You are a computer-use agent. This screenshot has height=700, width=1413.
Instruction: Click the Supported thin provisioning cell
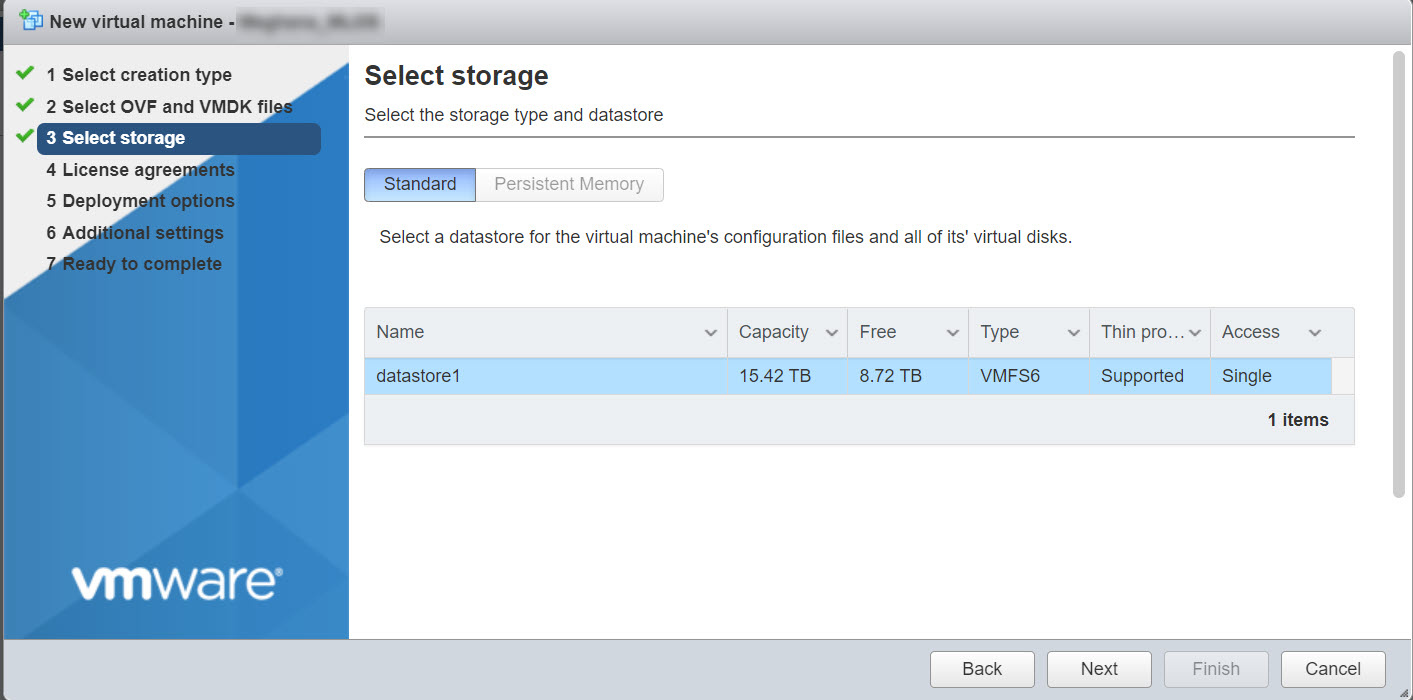coord(1142,376)
